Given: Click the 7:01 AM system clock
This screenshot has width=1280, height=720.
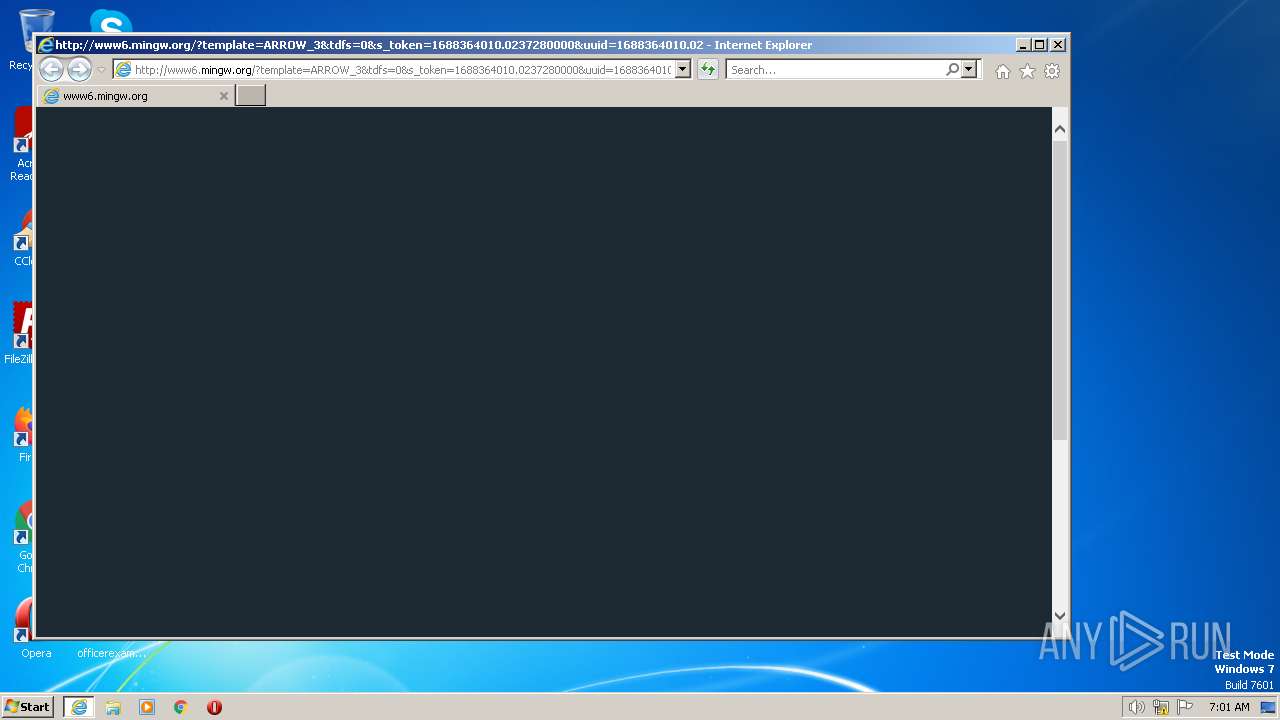Looking at the screenshot, I should pos(1229,707).
